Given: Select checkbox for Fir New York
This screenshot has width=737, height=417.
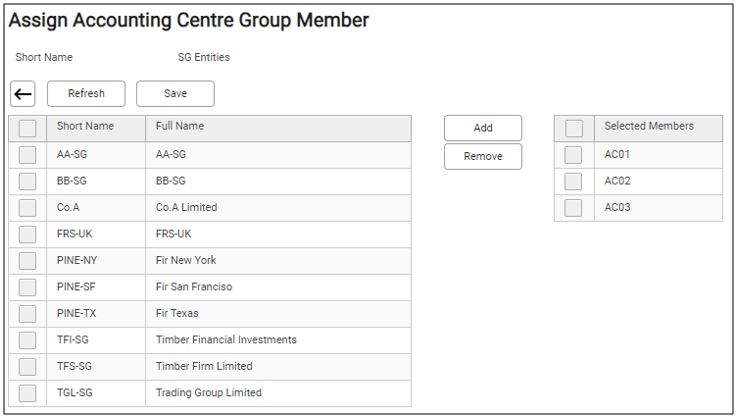Looking at the screenshot, I should [28, 261].
